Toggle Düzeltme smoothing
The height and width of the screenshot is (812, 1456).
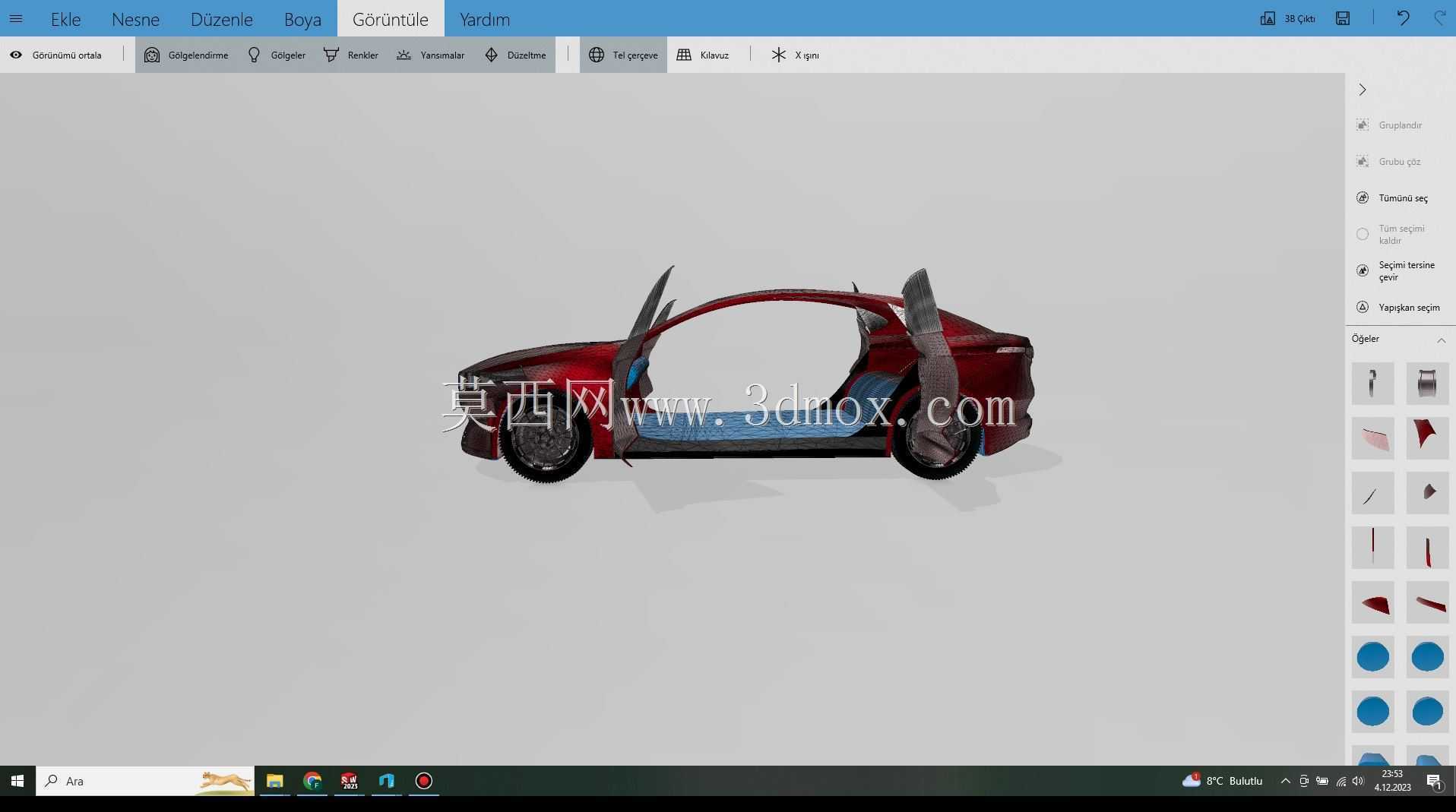[515, 55]
